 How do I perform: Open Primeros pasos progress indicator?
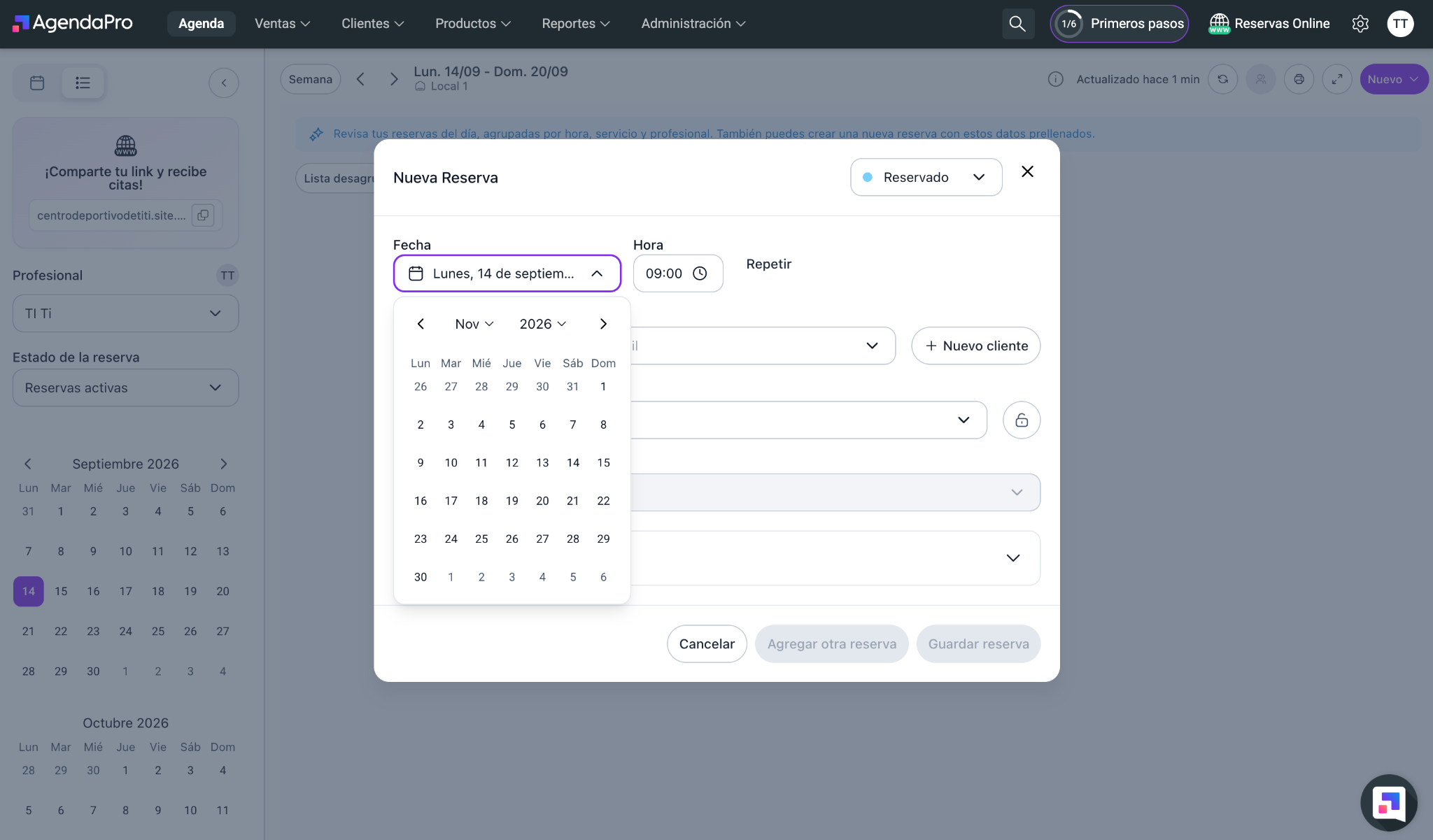1119,24
